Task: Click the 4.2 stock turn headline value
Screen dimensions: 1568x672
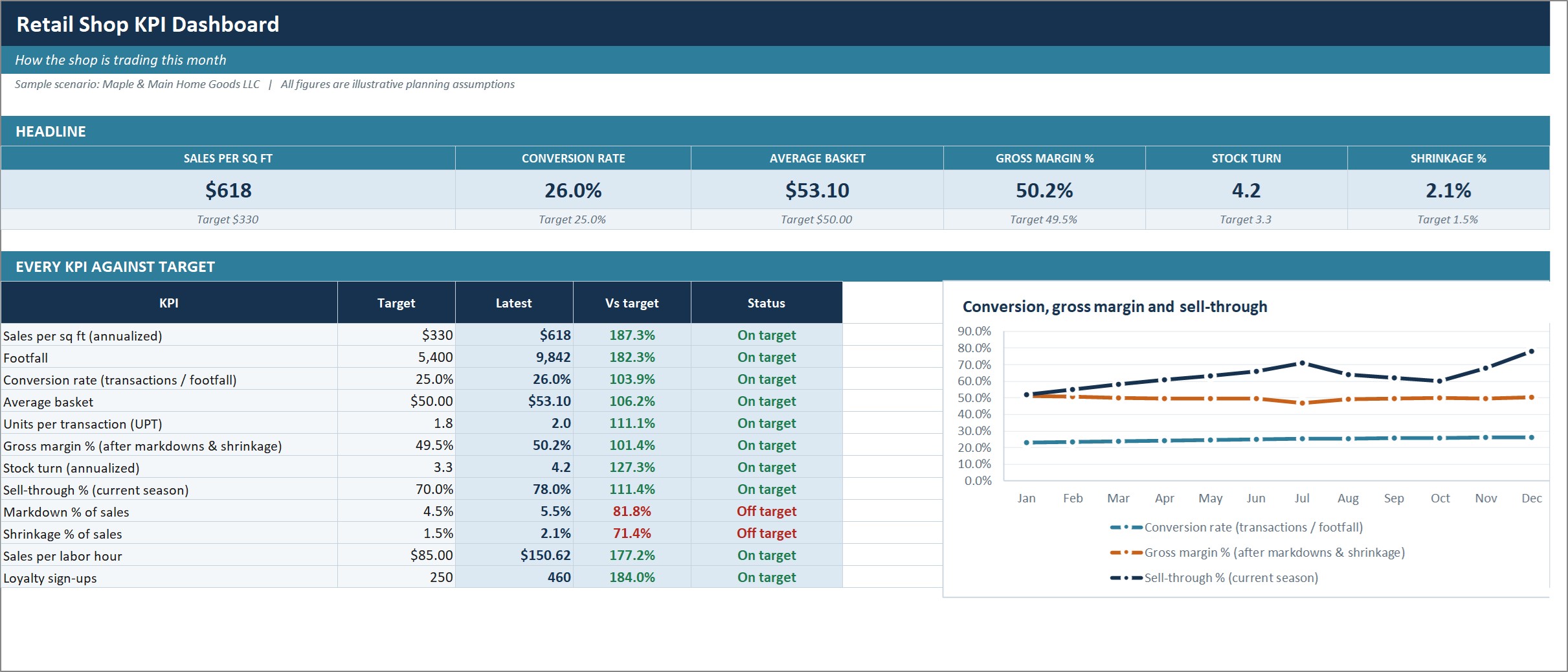Action: point(1246,190)
